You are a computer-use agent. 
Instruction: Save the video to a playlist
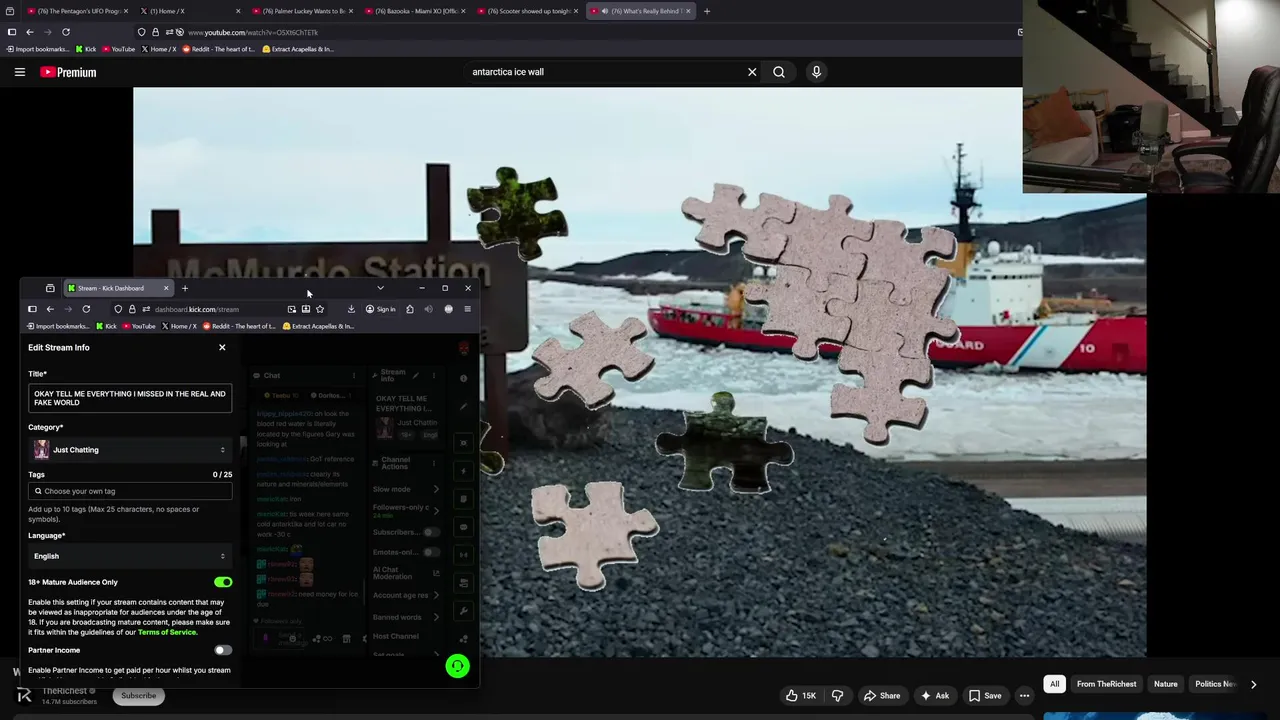click(985, 696)
